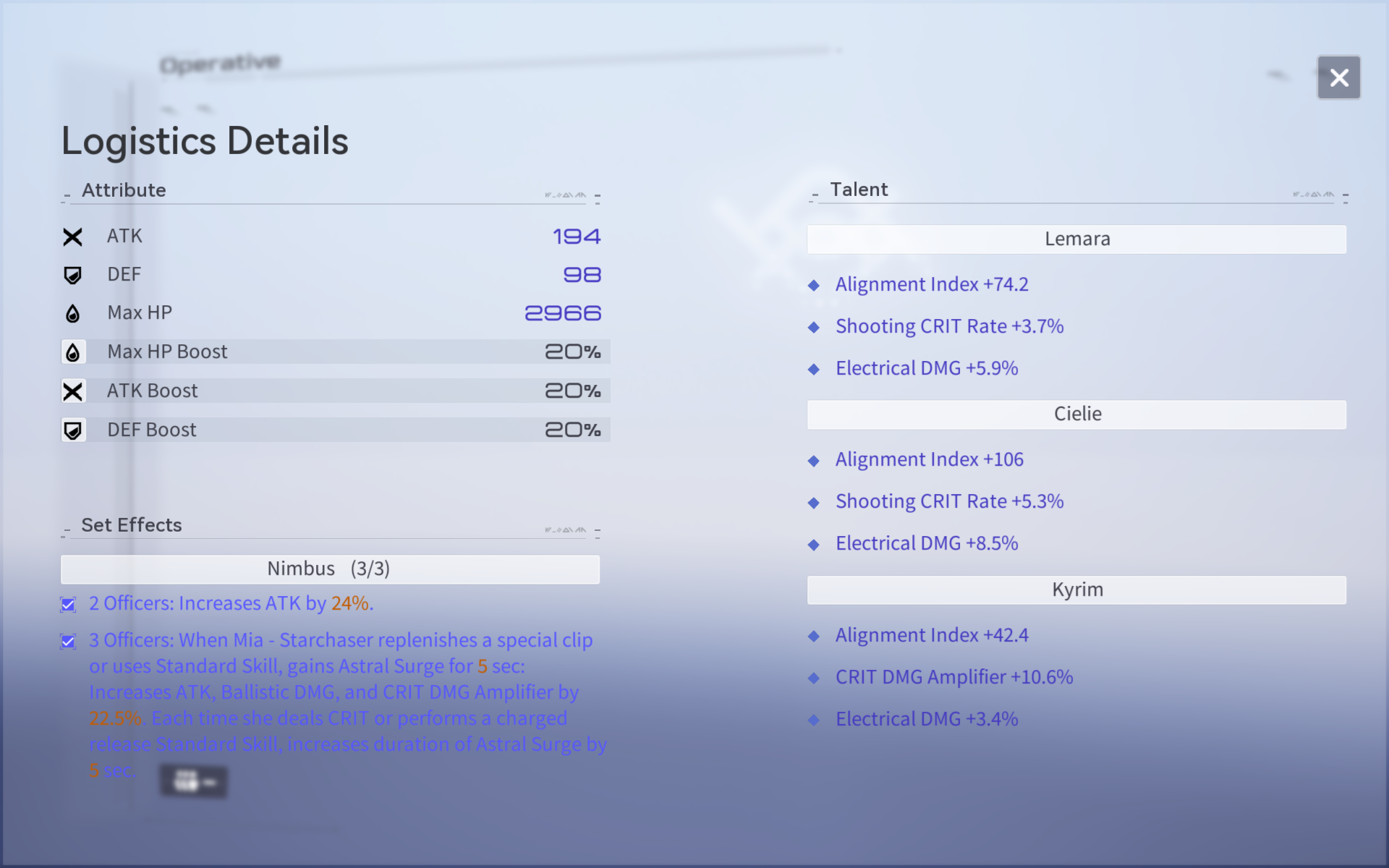Click diamond bullet beside Lemara Alignment Index
The height and width of the screenshot is (868, 1389).
[x=814, y=285]
